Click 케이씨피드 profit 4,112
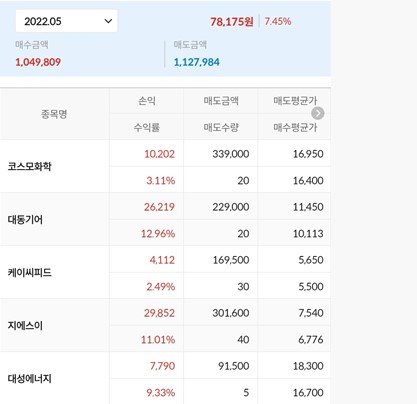 point(162,260)
